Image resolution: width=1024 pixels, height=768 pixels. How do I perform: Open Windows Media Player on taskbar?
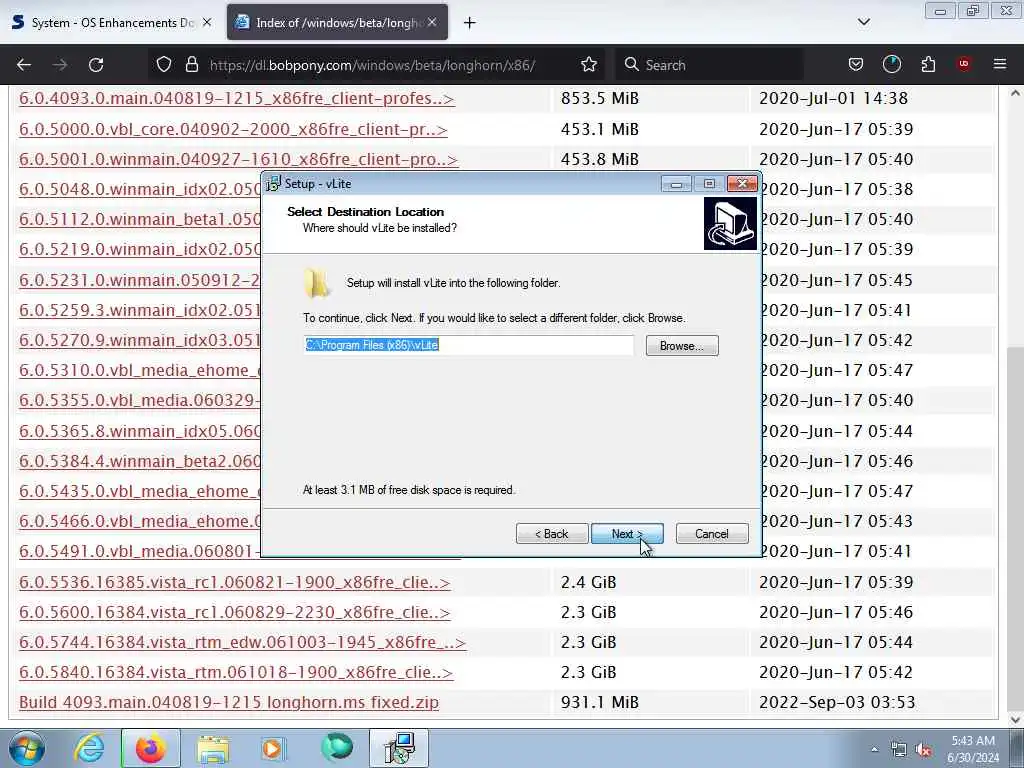click(273, 748)
